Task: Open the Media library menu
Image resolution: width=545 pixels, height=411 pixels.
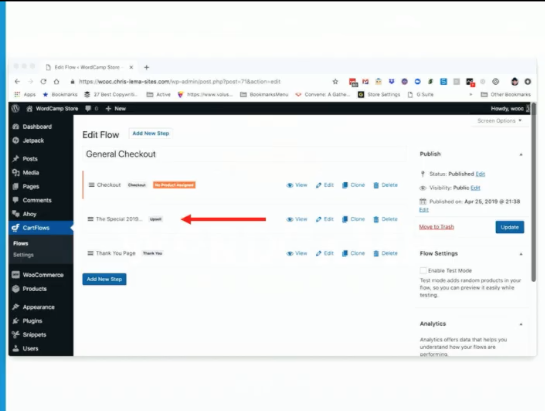Action: pos(26,172)
